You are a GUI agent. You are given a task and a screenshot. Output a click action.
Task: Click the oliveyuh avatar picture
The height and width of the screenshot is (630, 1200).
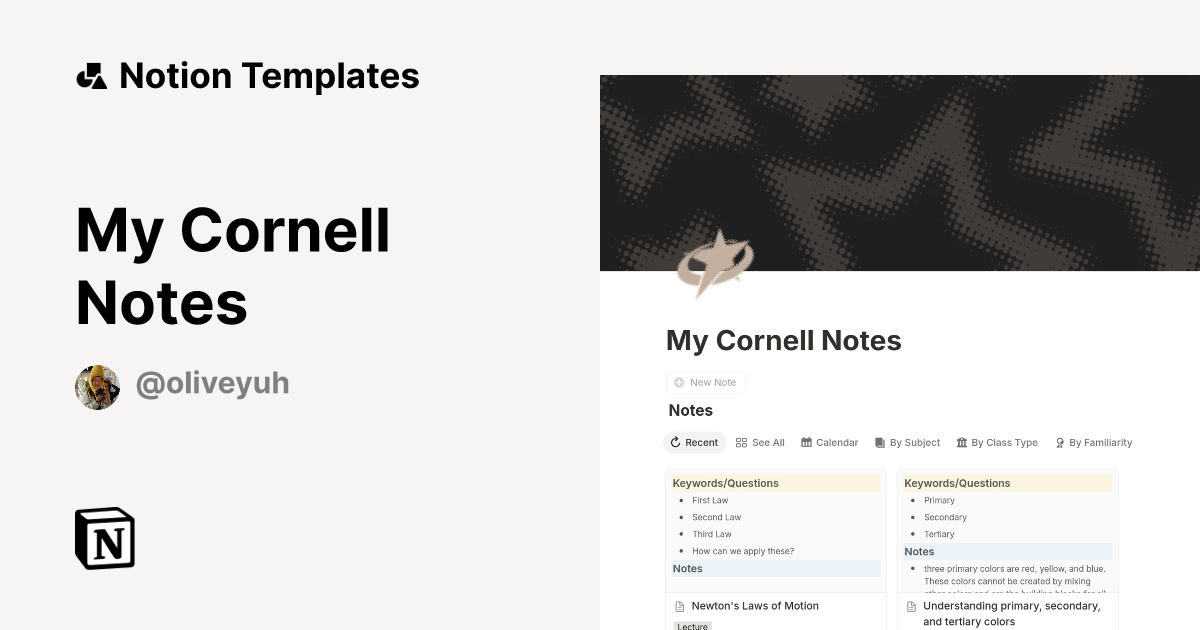[97, 386]
